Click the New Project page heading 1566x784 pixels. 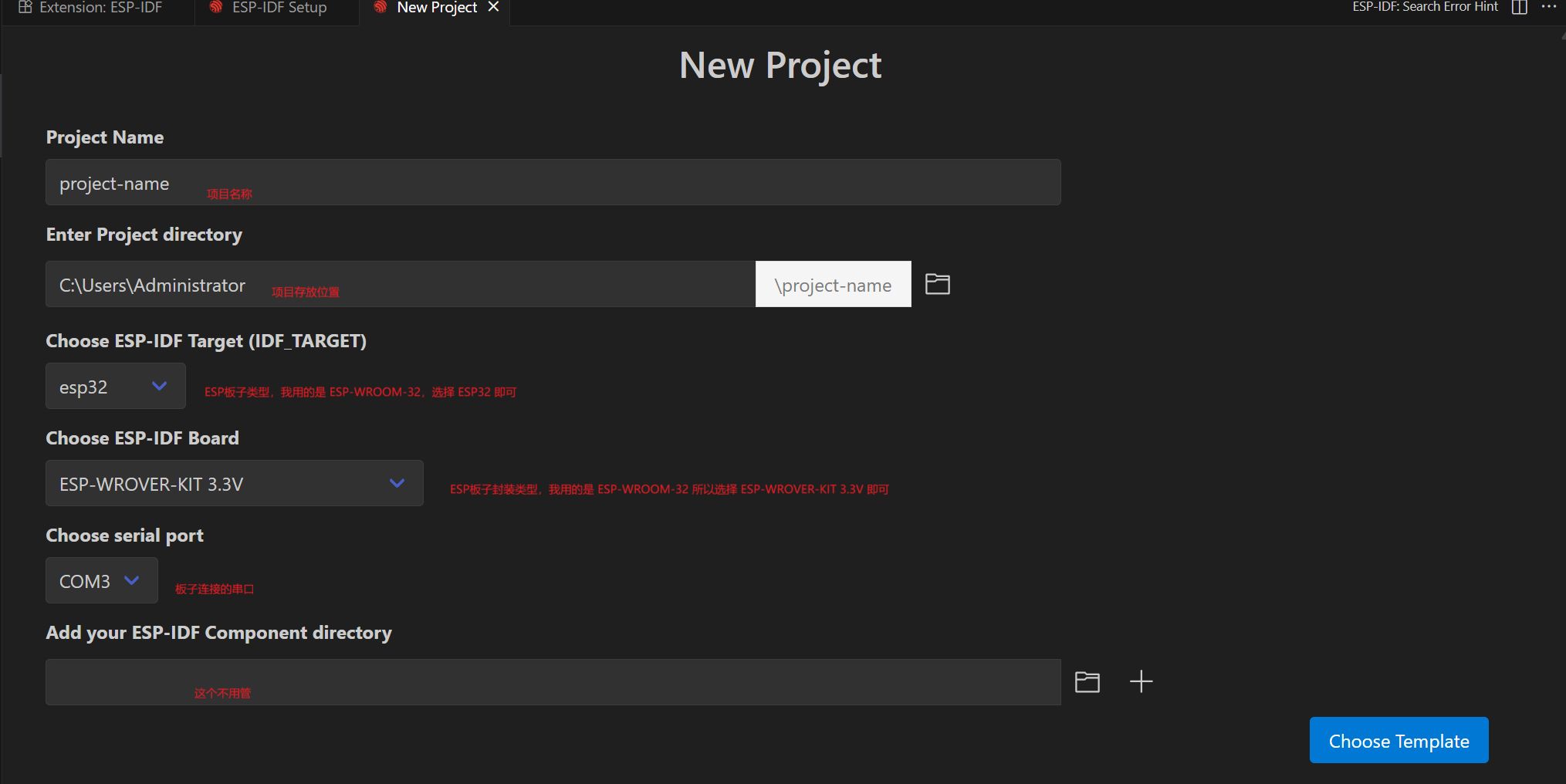(x=780, y=66)
